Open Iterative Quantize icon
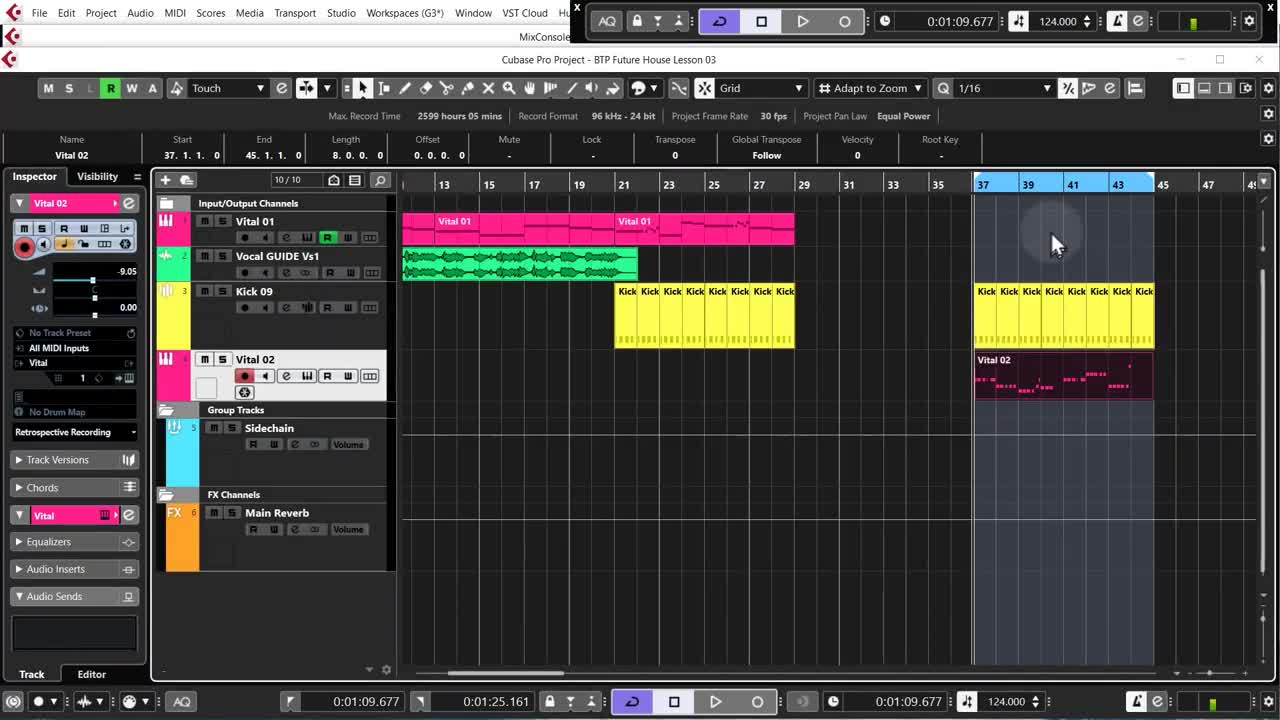 1068,88
